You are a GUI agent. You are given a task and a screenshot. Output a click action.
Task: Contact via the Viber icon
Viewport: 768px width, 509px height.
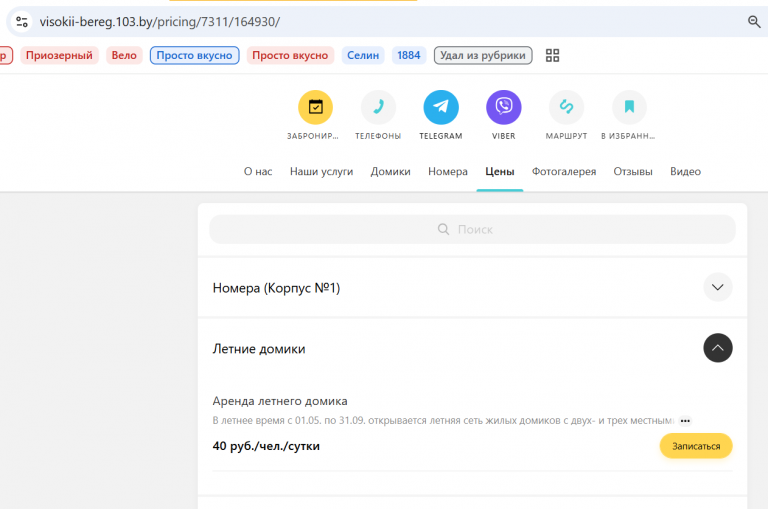click(504, 107)
